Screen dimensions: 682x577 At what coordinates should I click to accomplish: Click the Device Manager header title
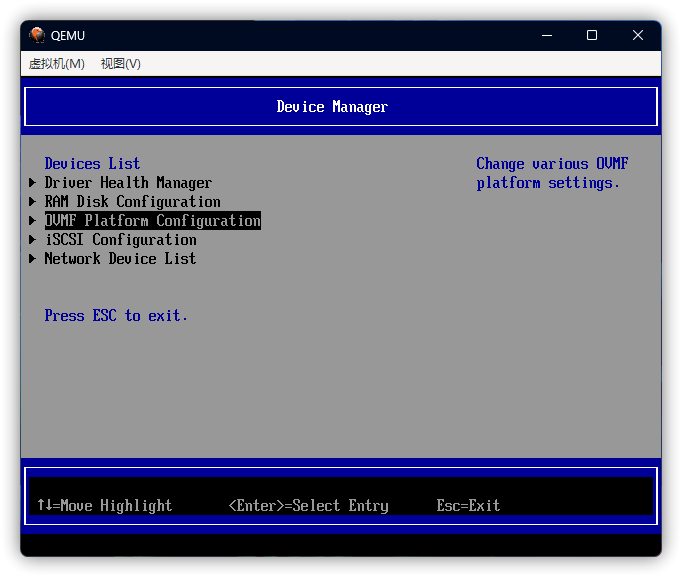pos(332,107)
